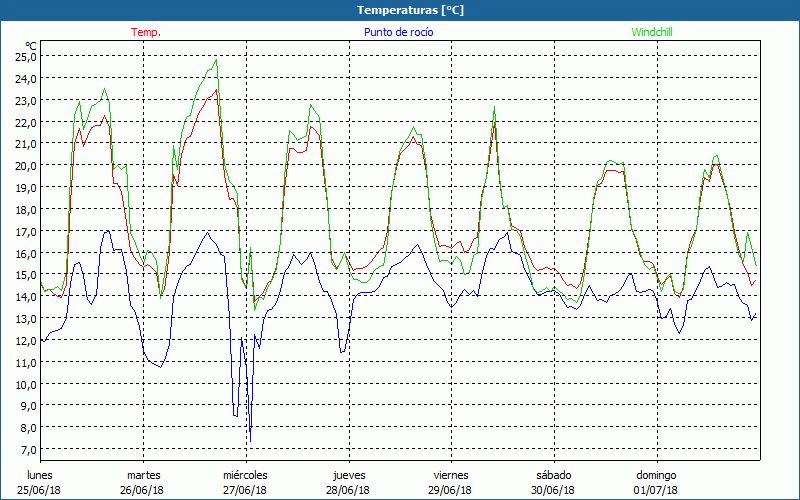Click the 20,0 y-axis value
The height and width of the screenshot is (500, 800).
click(26, 166)
